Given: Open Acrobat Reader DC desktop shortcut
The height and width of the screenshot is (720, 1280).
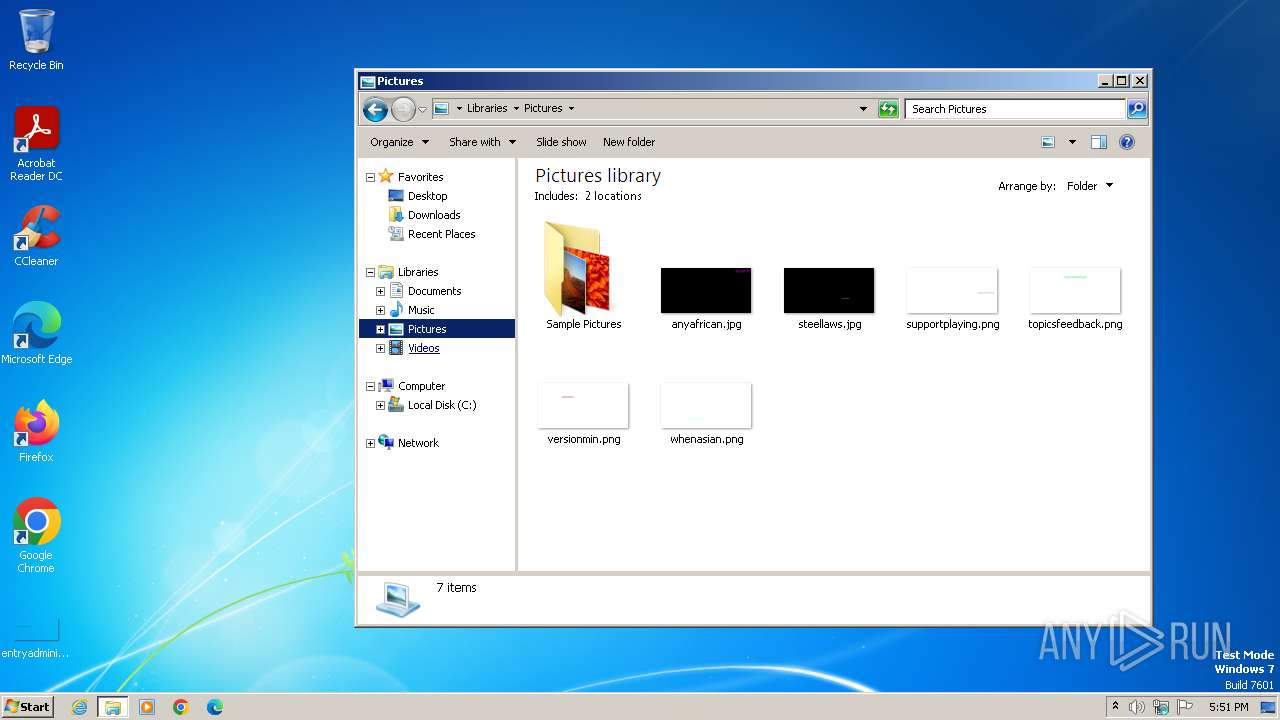Looking at the screenshot, I should click(x=36, y=144).
